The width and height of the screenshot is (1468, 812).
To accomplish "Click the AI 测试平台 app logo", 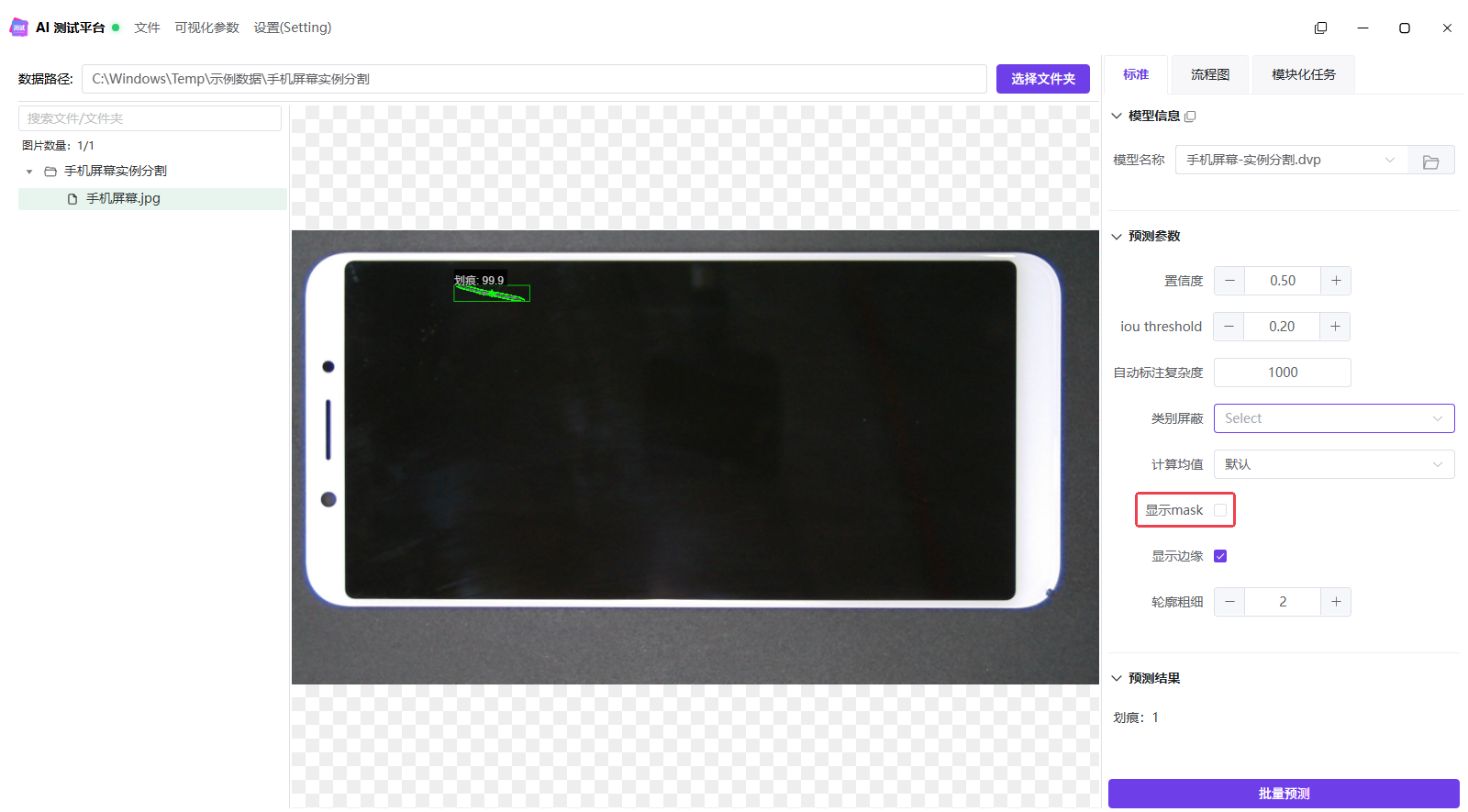I will point(18,28).
